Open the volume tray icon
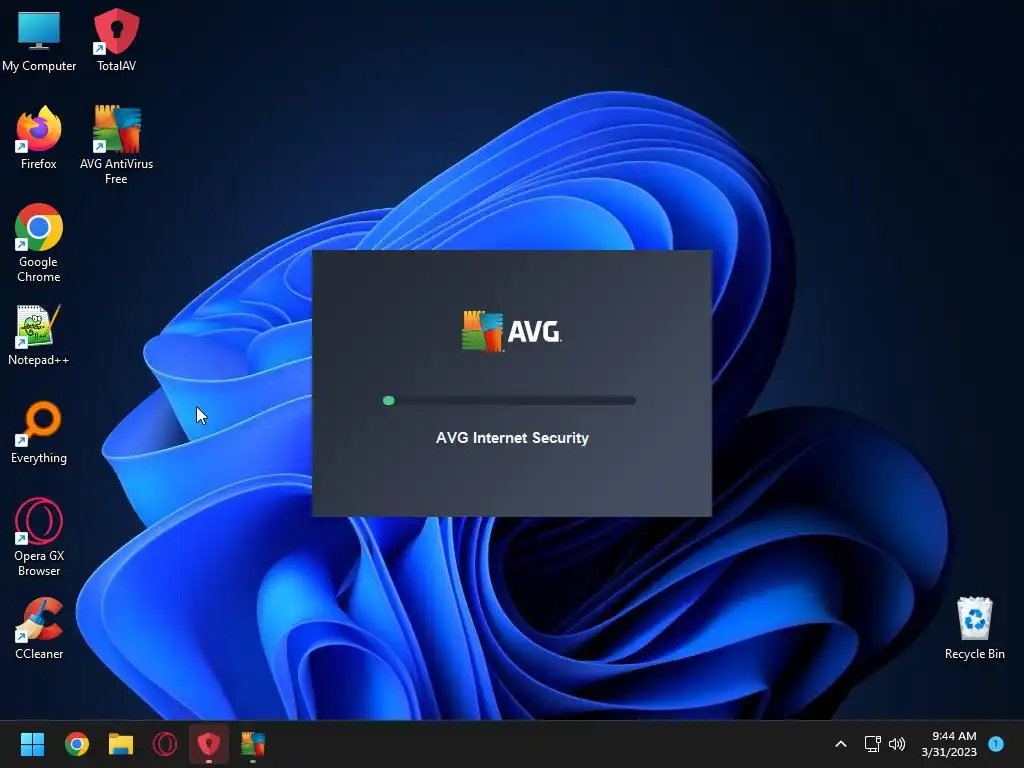The height and width of the screenshot is (768, 1024). pos(897,744)
